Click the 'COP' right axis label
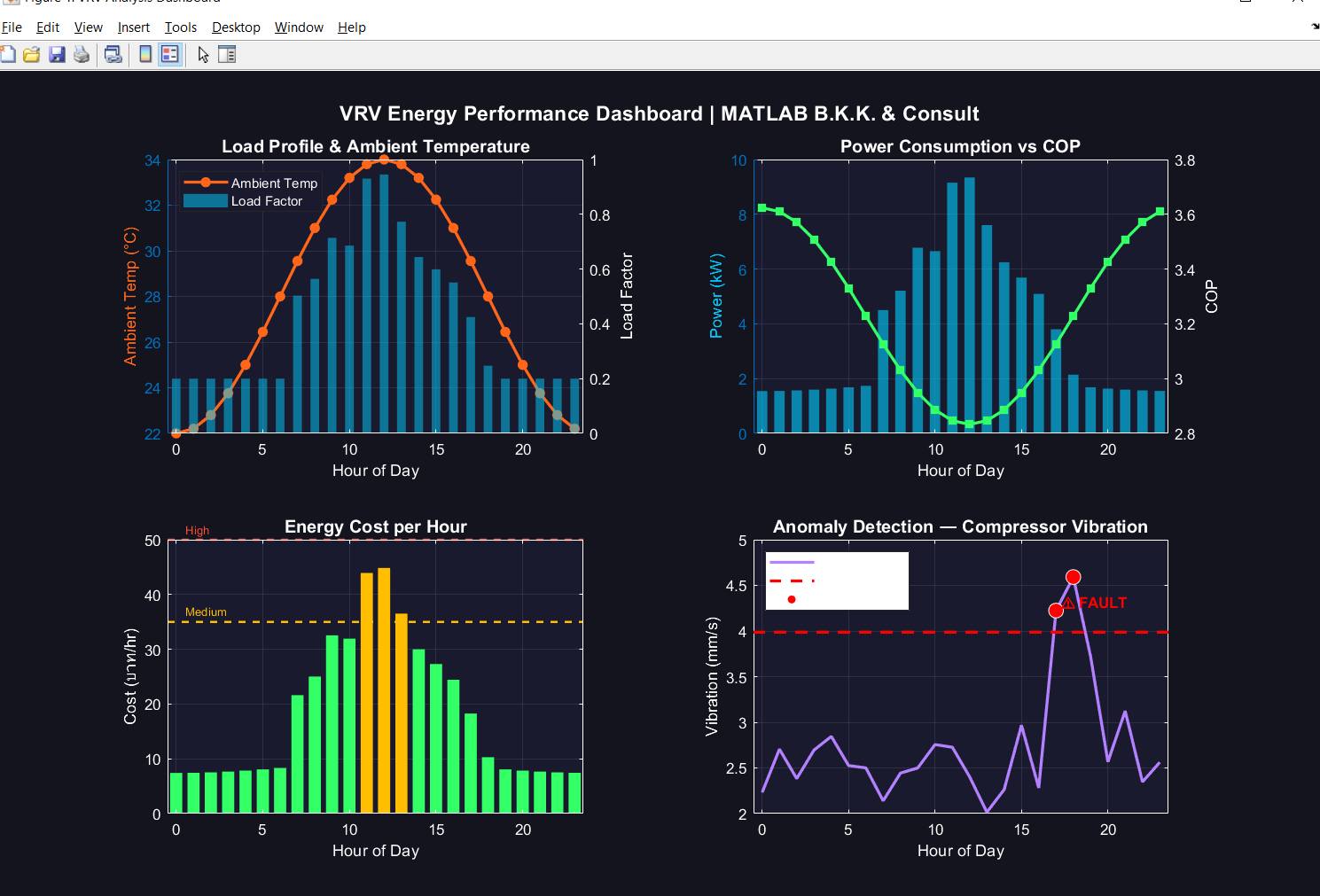 pyautogui.click(x=1211, y=296)
